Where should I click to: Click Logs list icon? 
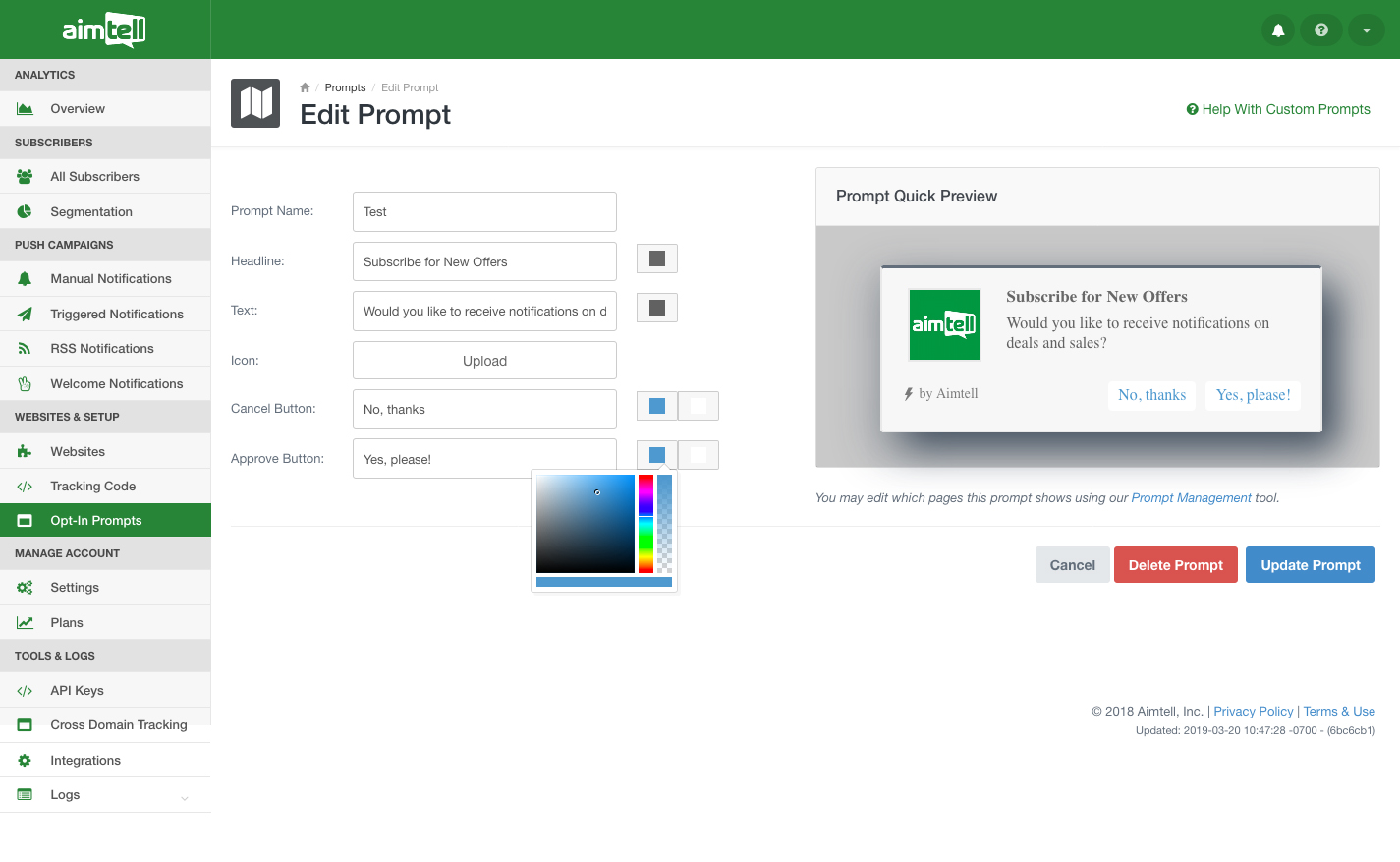(x=25, y=795)
